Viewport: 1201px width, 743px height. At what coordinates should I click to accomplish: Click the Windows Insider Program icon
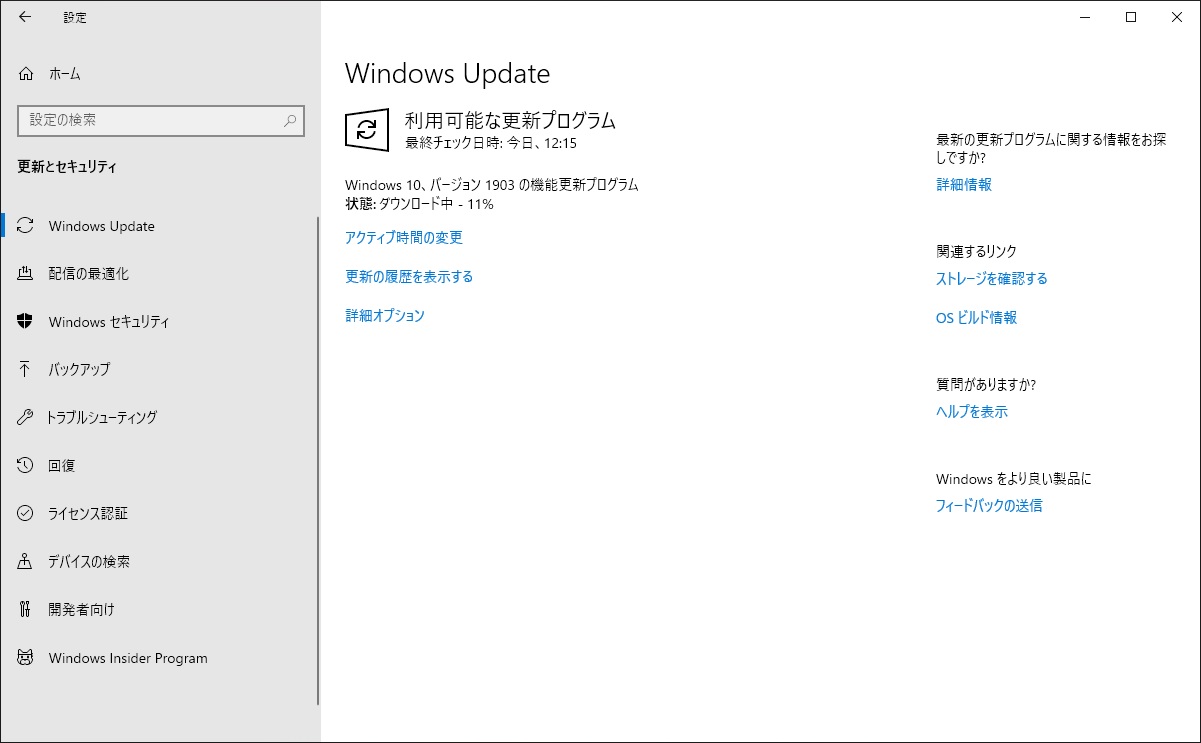tap(26, 658)
